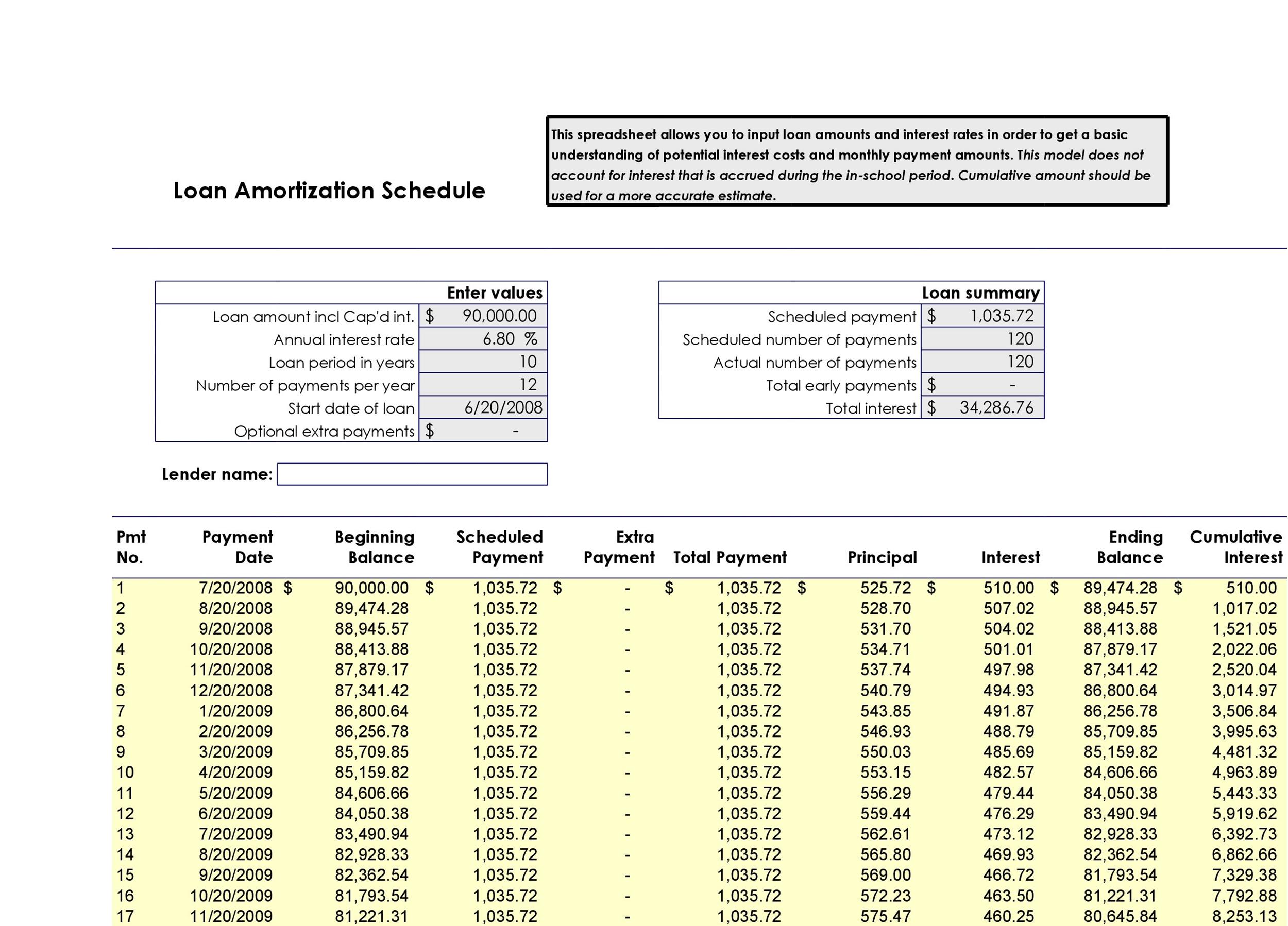Screen dimensions: 1288x926
Task: Click the Cumulative Interest column header
Action: point(1236,547)
